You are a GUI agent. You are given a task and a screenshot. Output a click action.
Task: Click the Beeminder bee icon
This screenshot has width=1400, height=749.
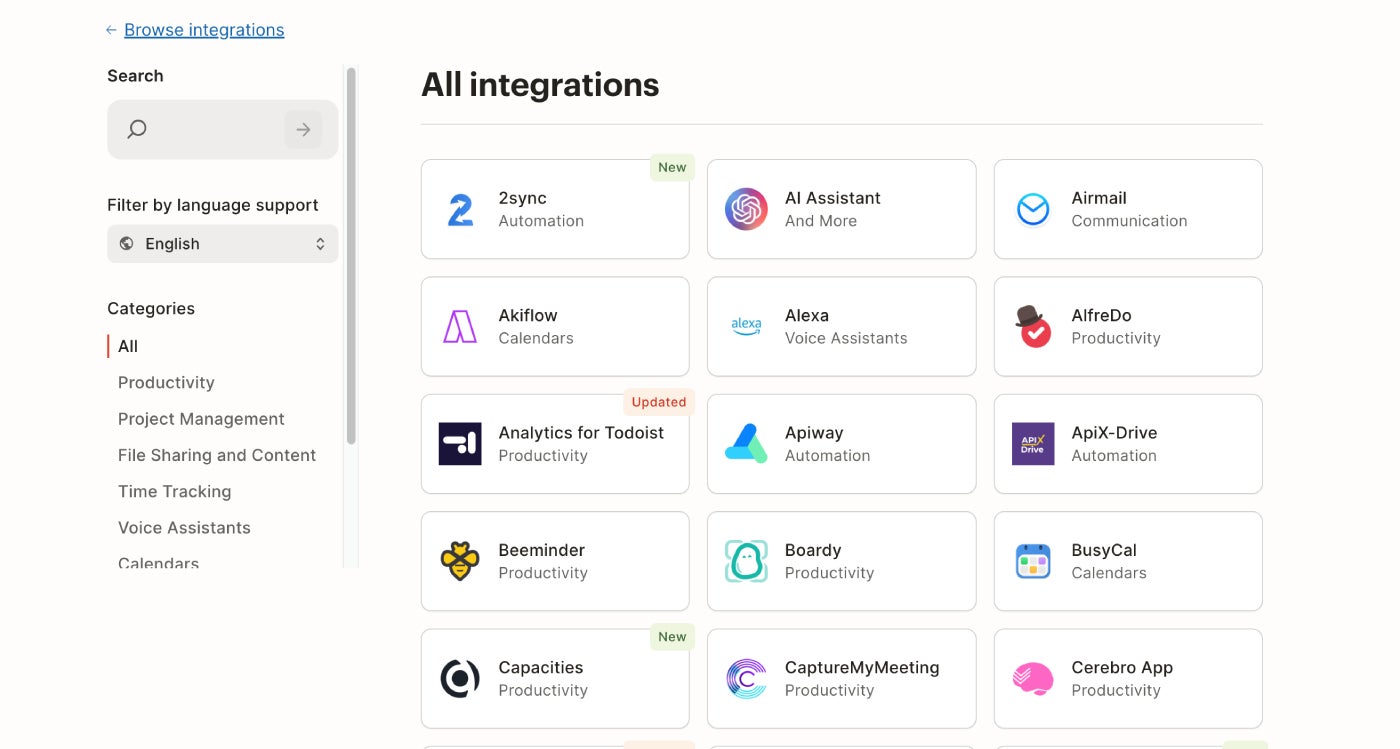[x=460, y=561]
